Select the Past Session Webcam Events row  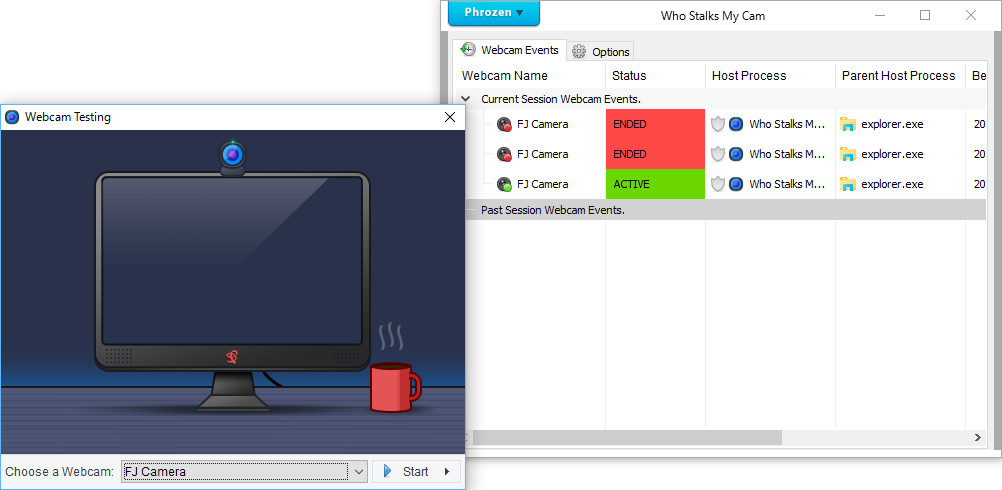[552, 210]
